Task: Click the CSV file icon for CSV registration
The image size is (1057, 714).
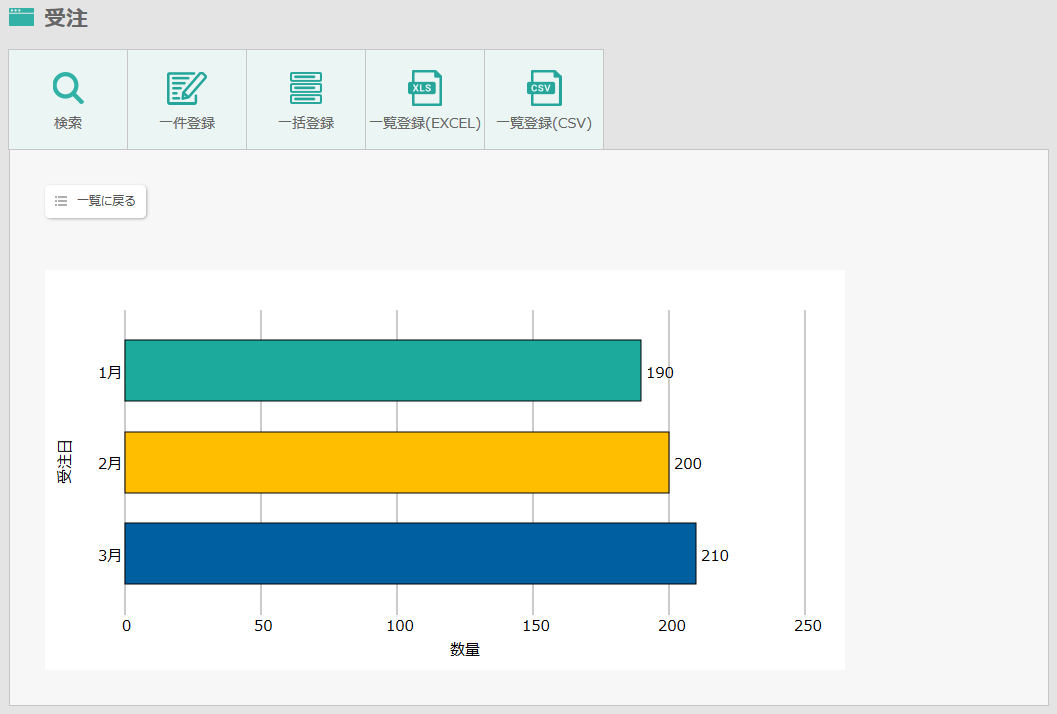Action: (x=544, y=88)
